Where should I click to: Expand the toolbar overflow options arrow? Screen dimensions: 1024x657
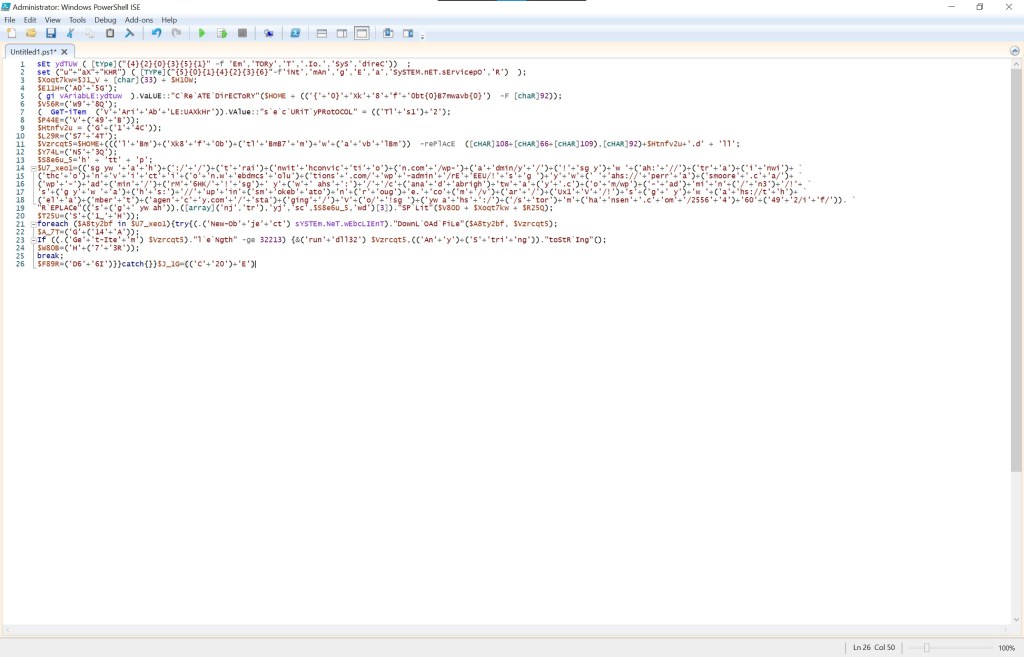click(423, 36)
